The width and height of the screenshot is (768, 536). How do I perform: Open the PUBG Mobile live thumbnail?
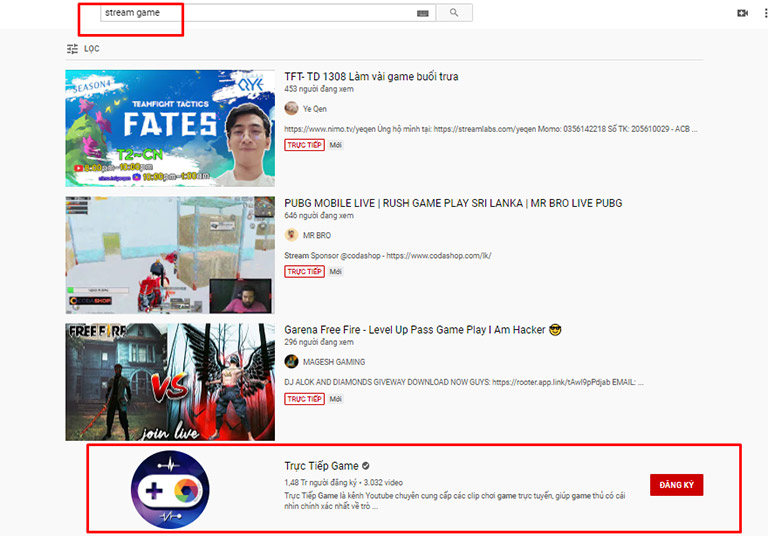pos(170,255)
